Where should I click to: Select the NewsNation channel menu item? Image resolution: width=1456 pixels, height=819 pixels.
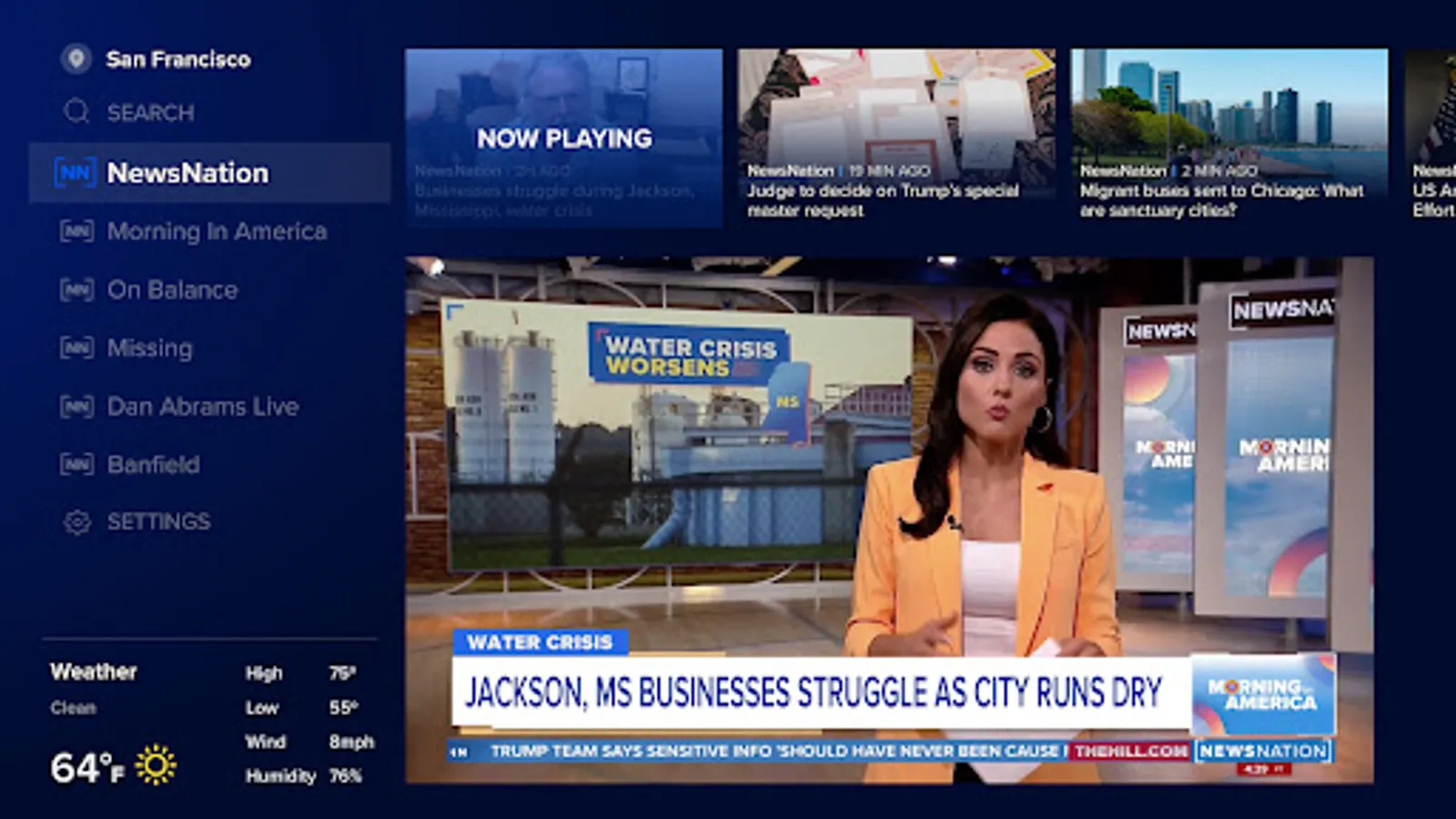pyautogui.click(x=210, y=173)
